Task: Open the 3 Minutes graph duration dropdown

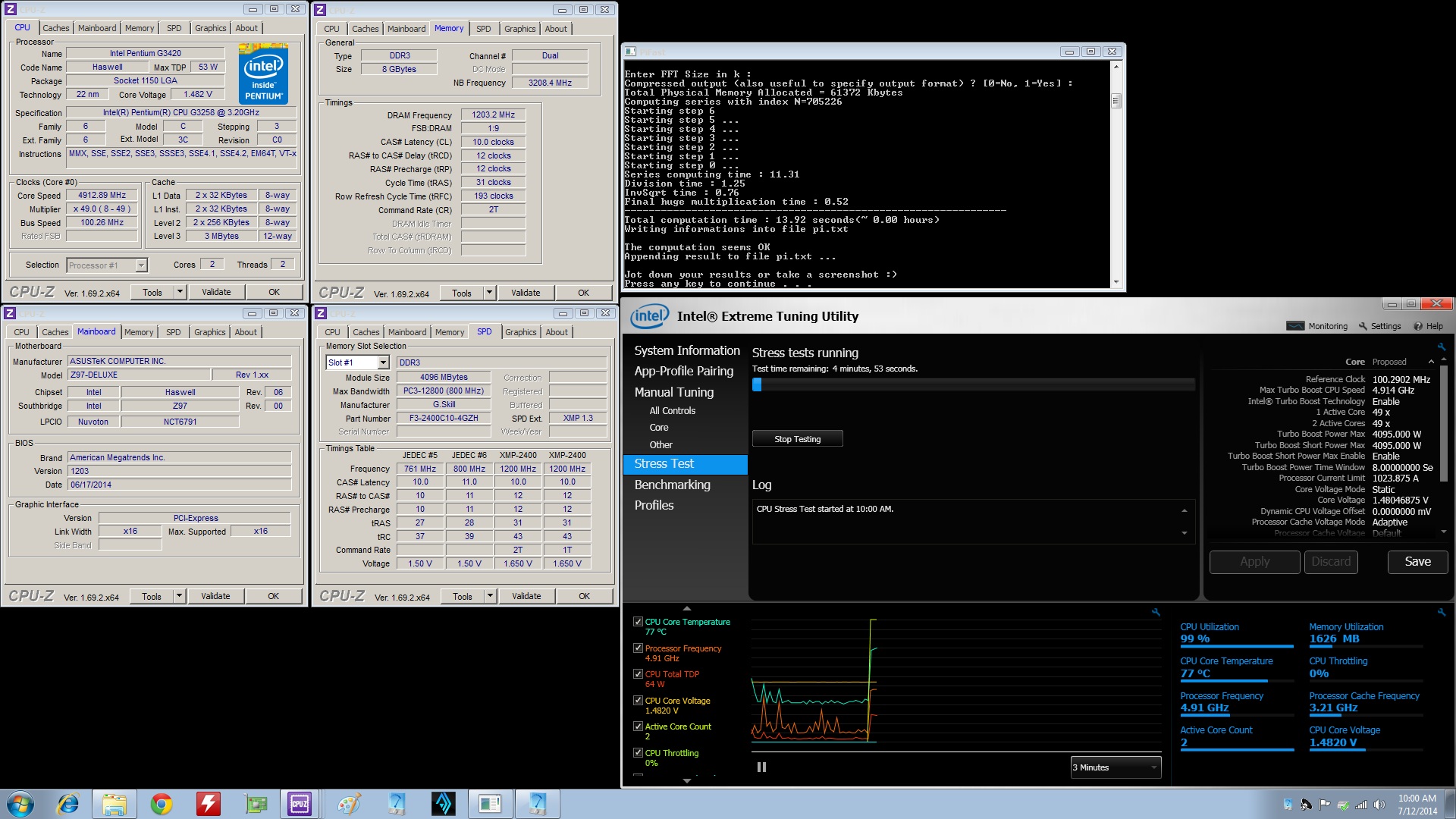Action: [1116, 767]
